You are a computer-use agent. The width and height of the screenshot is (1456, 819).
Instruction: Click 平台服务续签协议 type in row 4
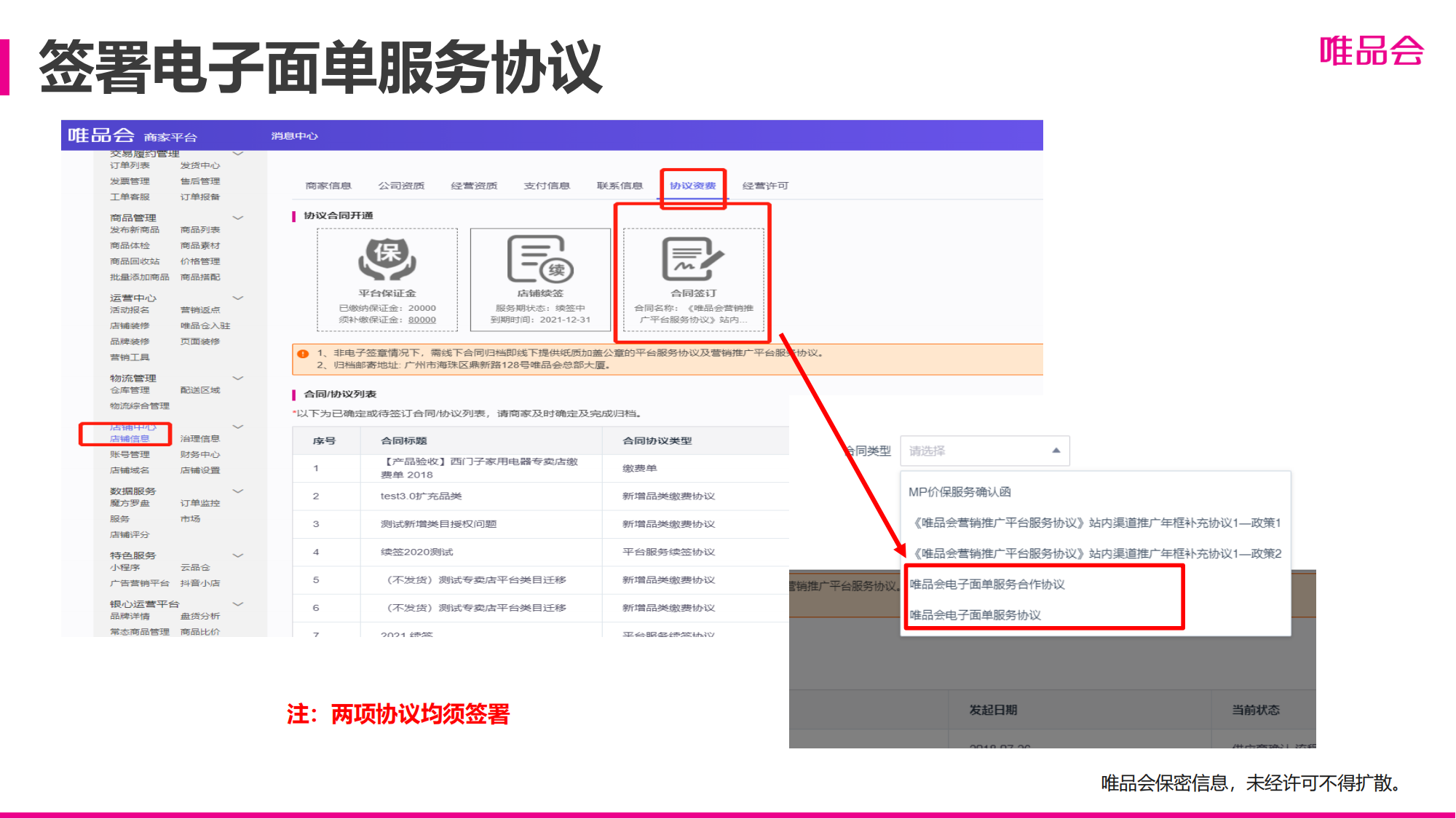click(x=668, y=552)
